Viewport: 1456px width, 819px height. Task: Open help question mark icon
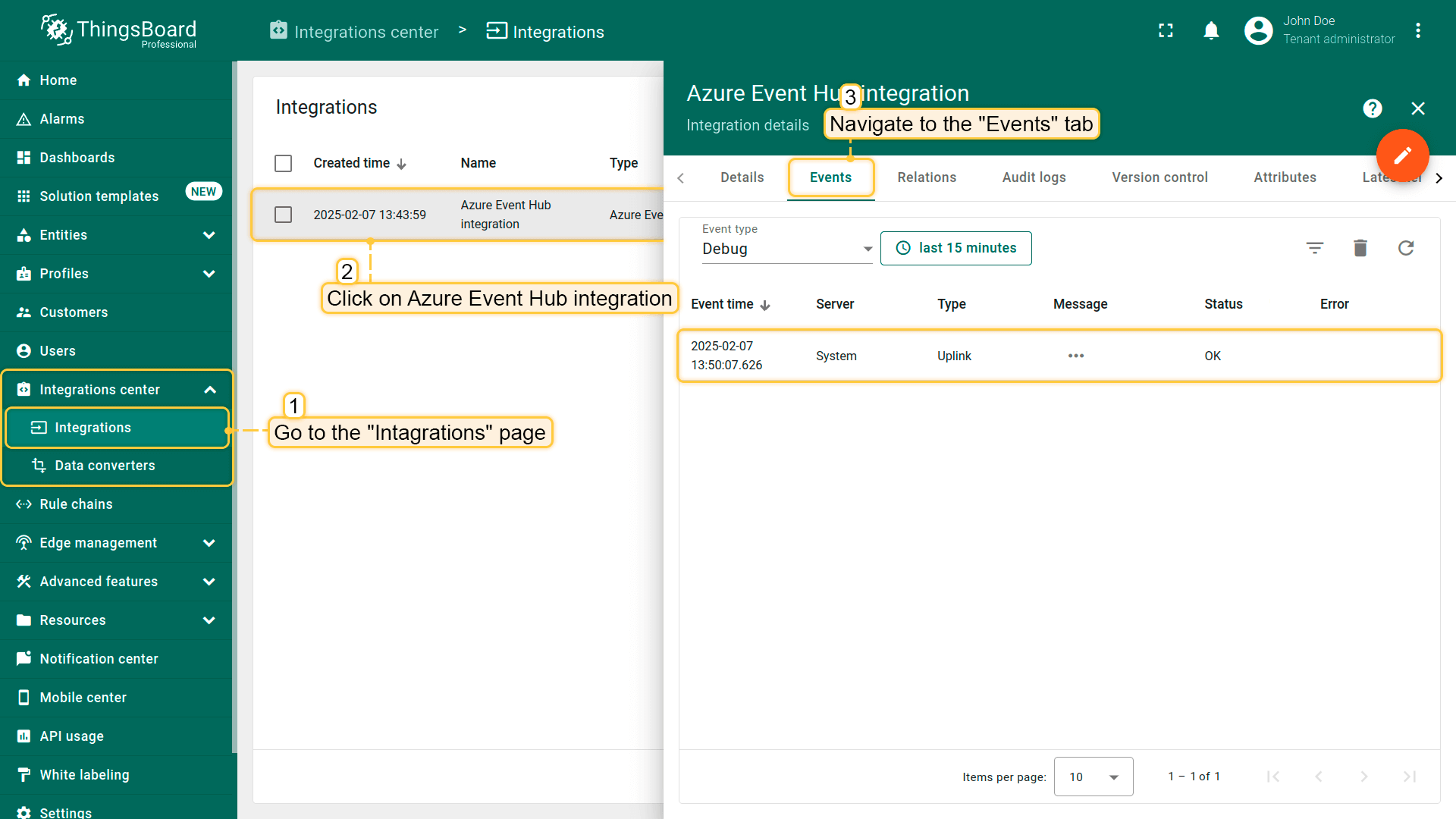pyautogui.click(x=1372, y=108)
